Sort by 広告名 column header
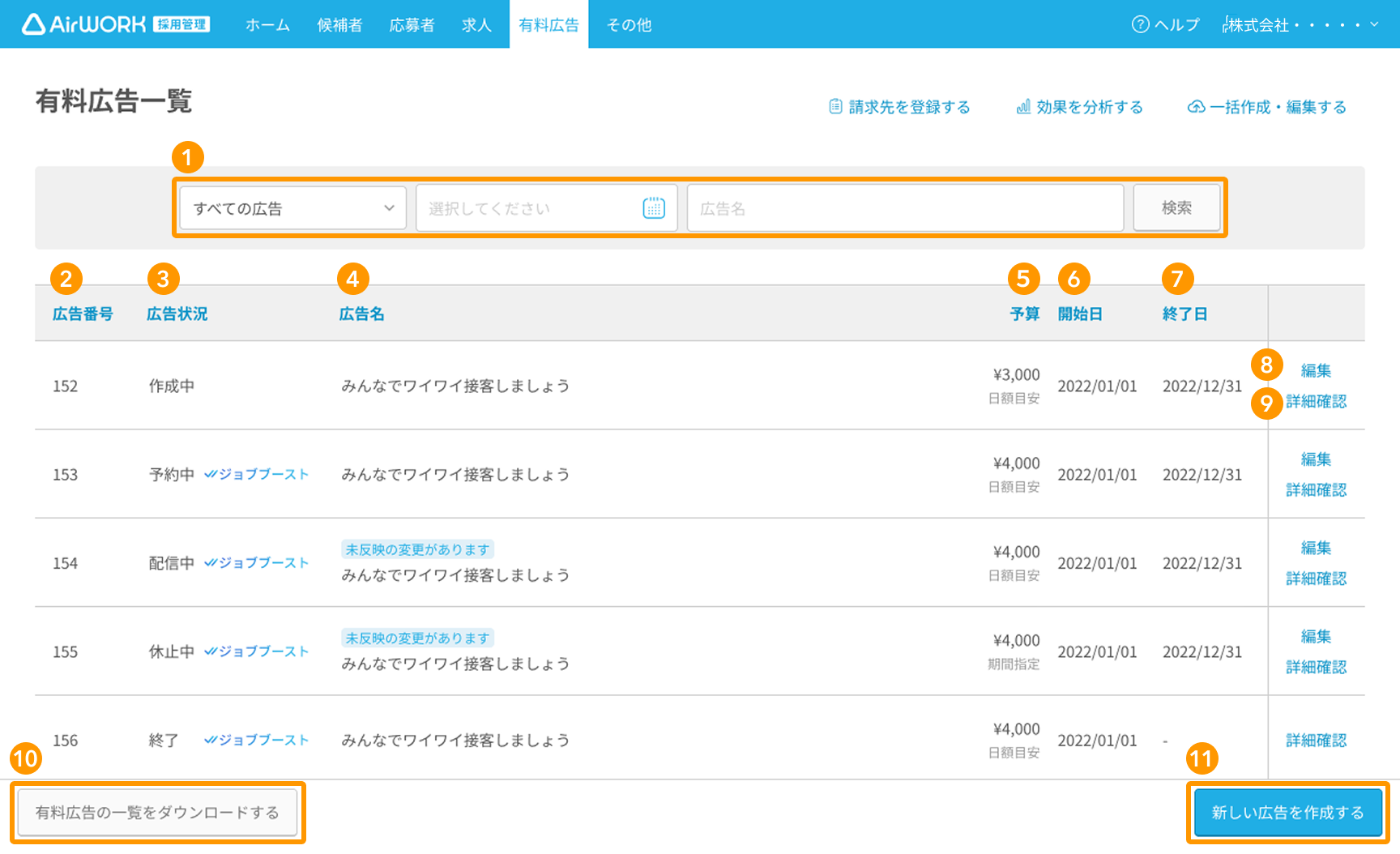This screenshot has width=1400, height=854. (361, 314)
